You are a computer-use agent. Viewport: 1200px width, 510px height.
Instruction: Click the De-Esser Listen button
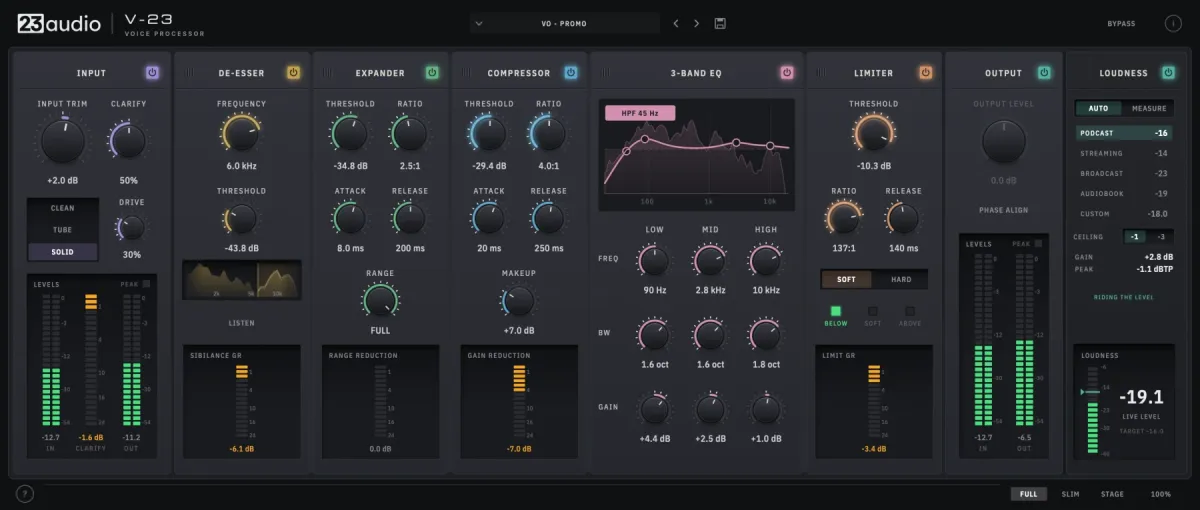click(241, 323)
